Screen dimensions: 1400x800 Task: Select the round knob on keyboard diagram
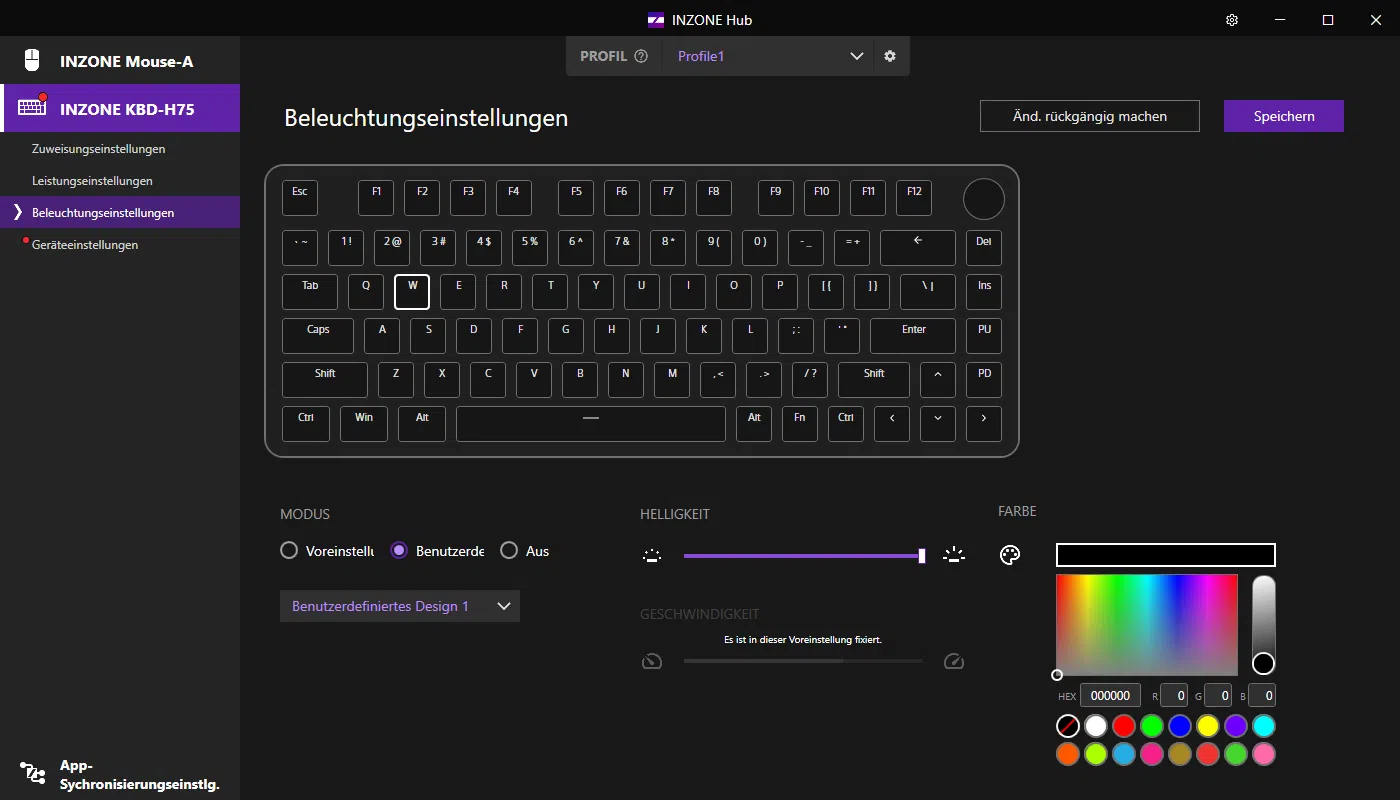[x=983, y=198]
